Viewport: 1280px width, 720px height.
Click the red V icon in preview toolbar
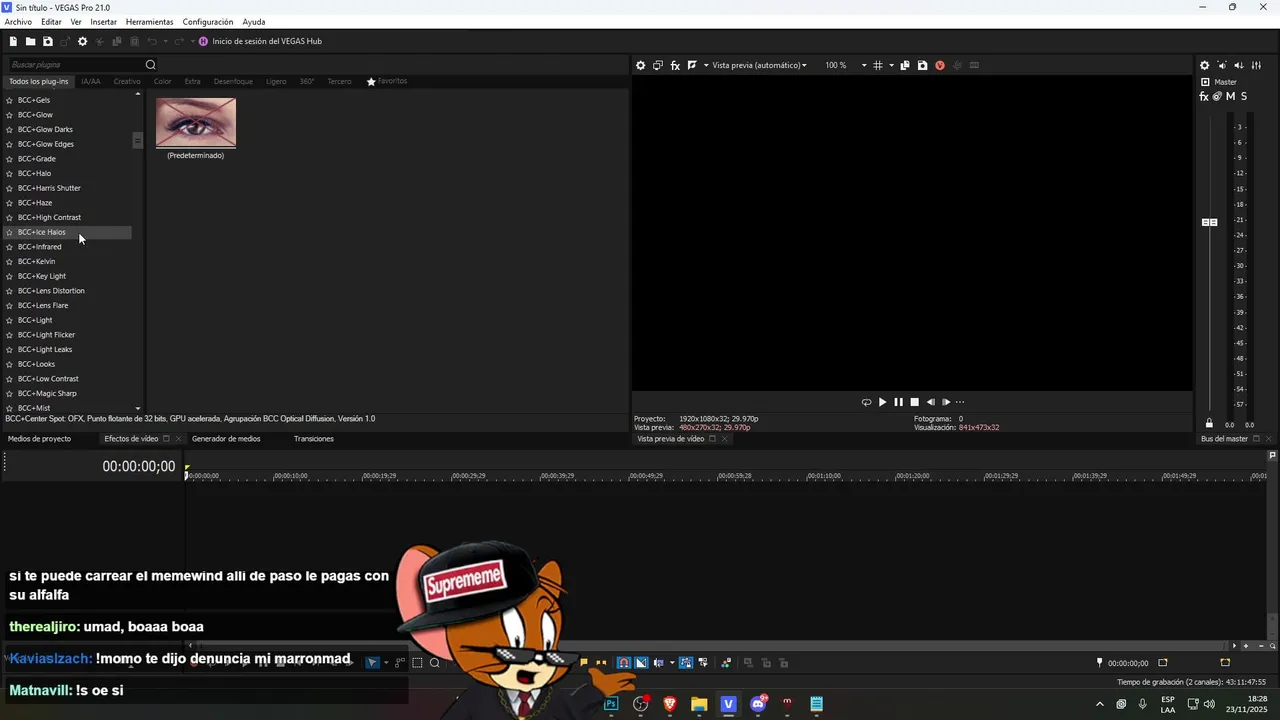[940, 65]
